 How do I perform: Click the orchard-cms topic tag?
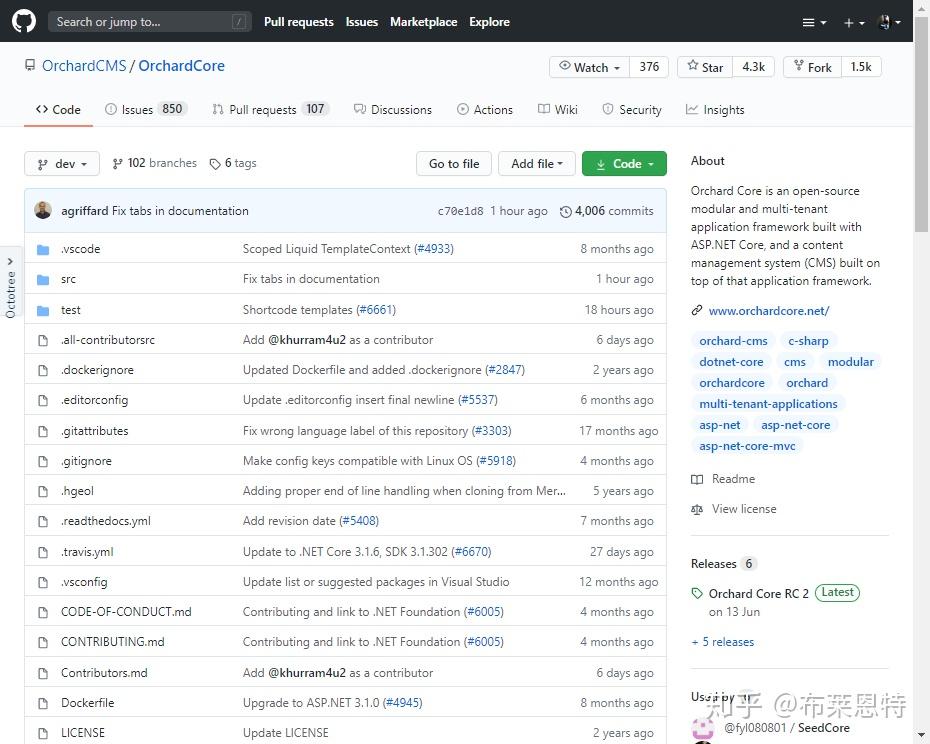click(x=733, y=341)
